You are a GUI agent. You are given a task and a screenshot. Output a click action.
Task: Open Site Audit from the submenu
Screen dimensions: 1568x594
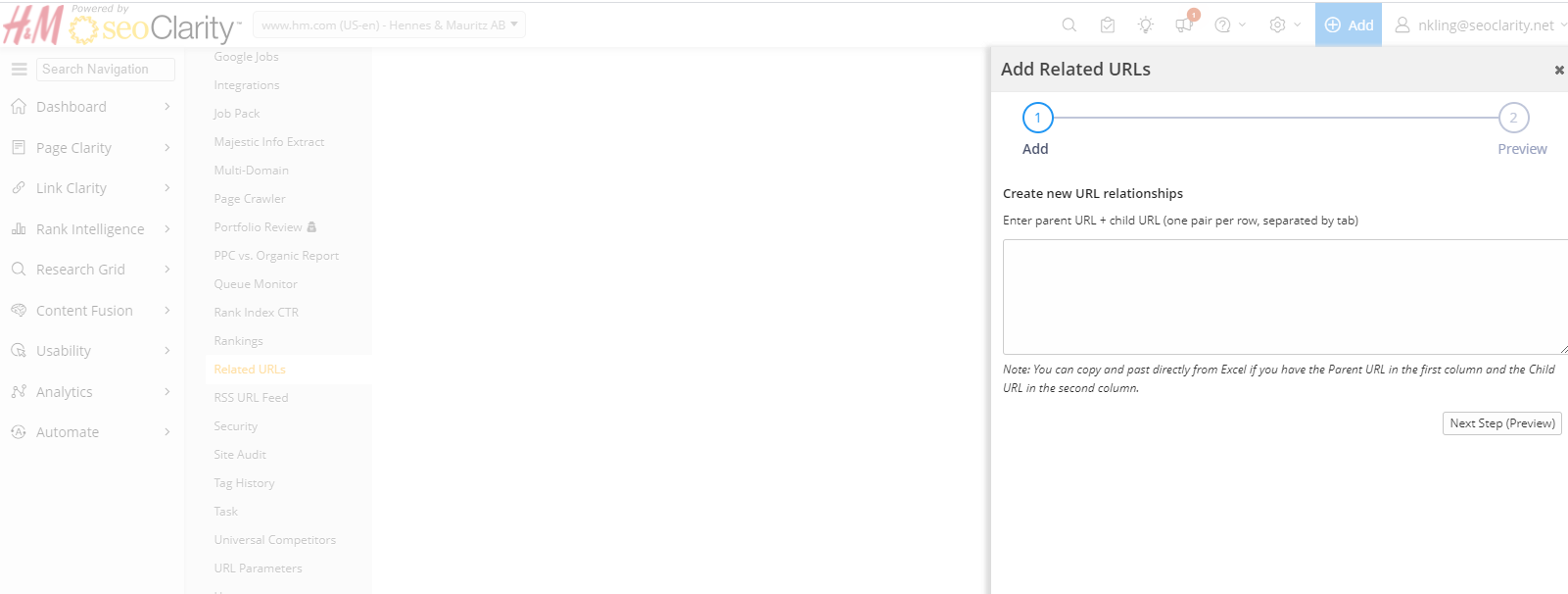point(240,455)
